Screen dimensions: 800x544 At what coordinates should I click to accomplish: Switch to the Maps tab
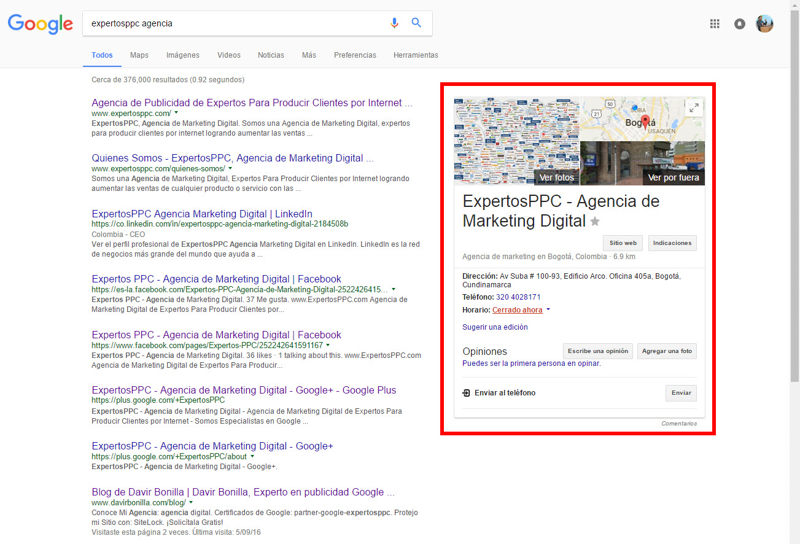139,55
